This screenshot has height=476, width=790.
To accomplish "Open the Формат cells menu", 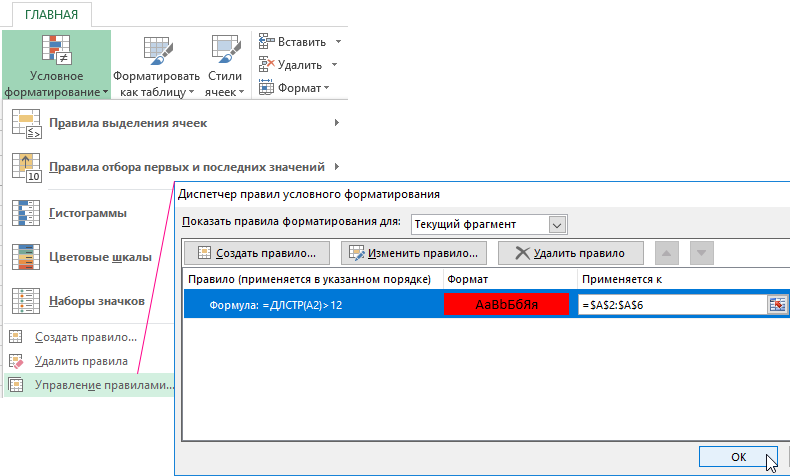I will [x=294, y=88].
